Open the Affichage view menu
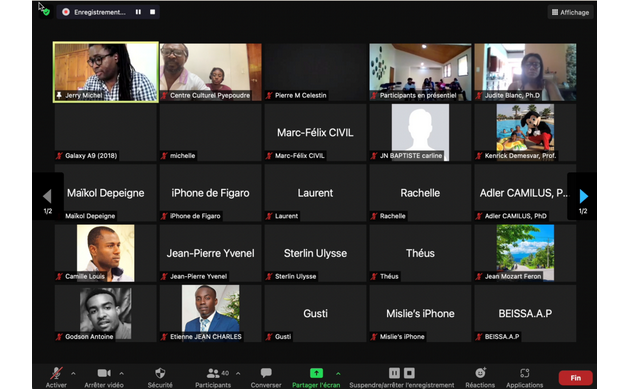Screen dimensions: 630x389 tap(571, 12)
